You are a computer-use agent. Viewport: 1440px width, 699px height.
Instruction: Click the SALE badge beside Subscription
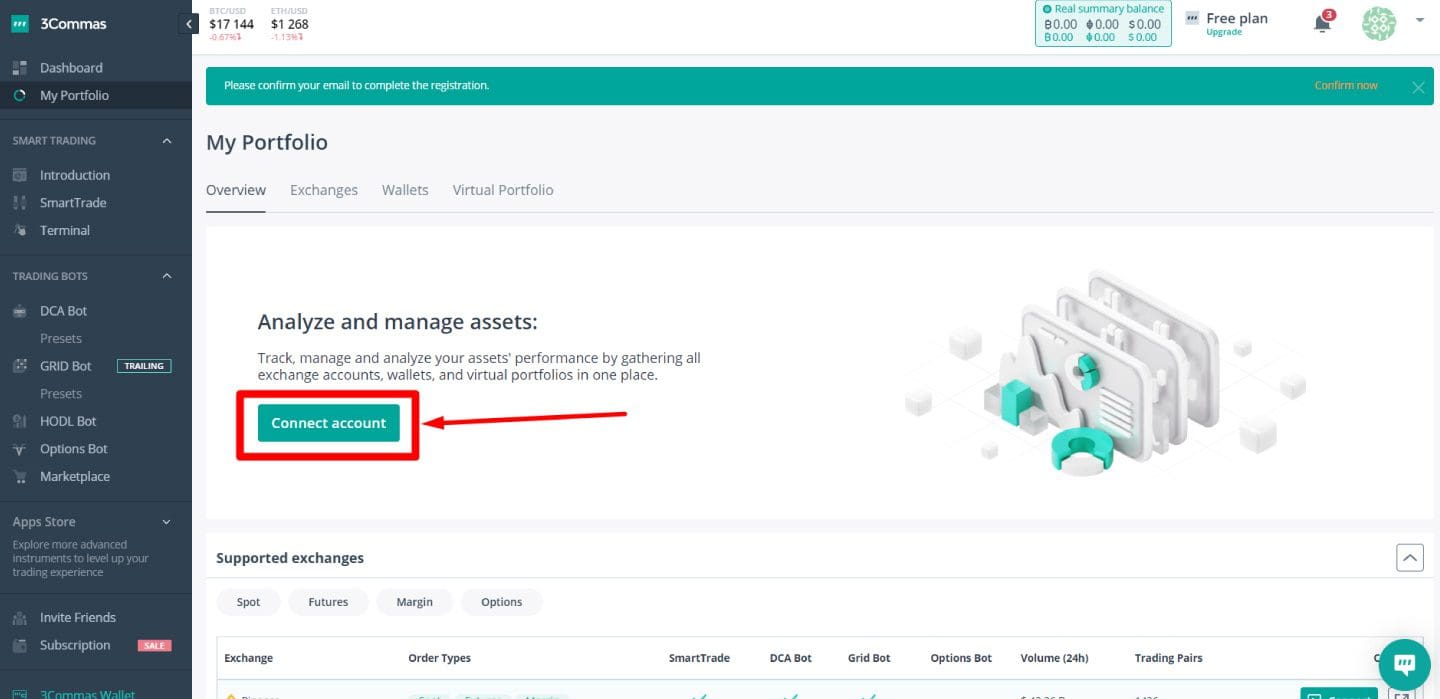pos(154,645)
